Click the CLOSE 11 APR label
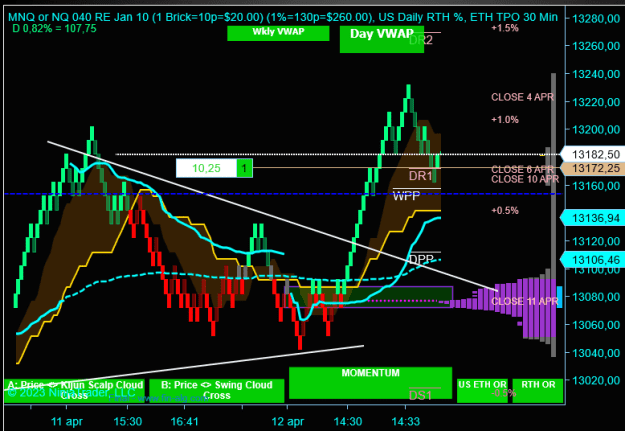 point(525,301)
